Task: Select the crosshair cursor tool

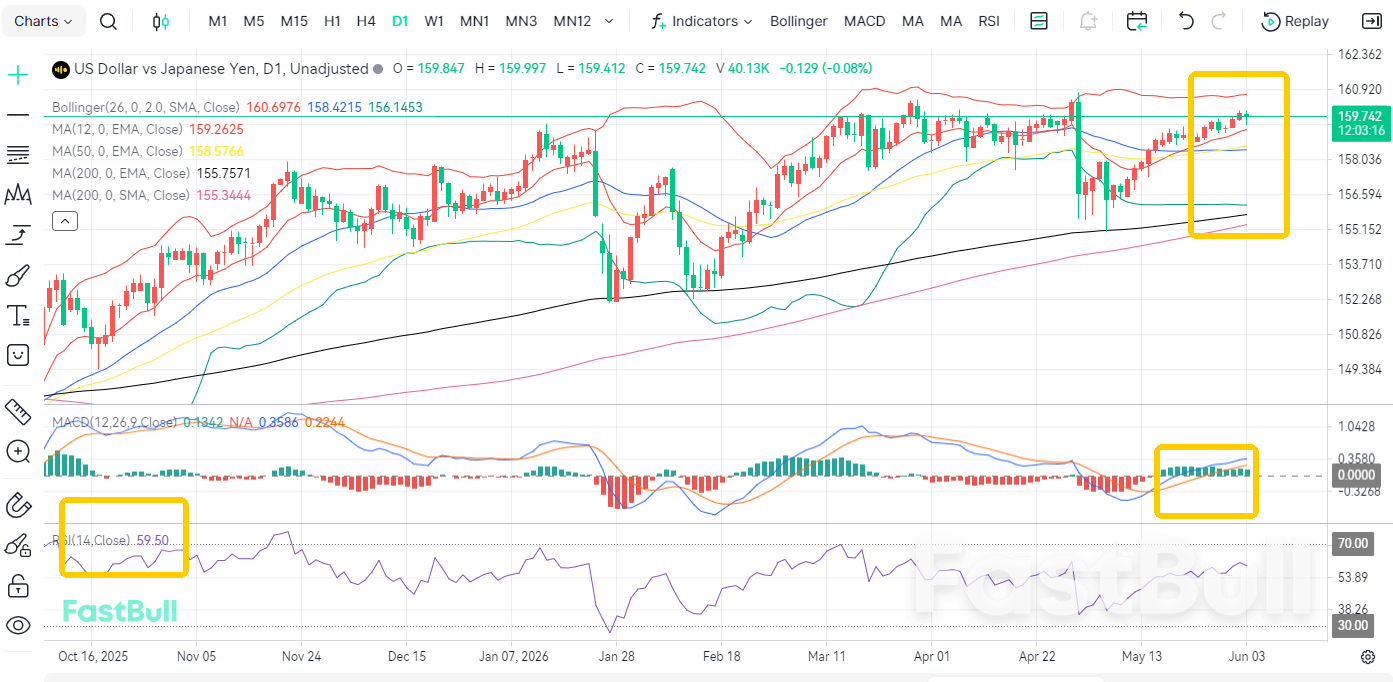Action: pos(18,75)
